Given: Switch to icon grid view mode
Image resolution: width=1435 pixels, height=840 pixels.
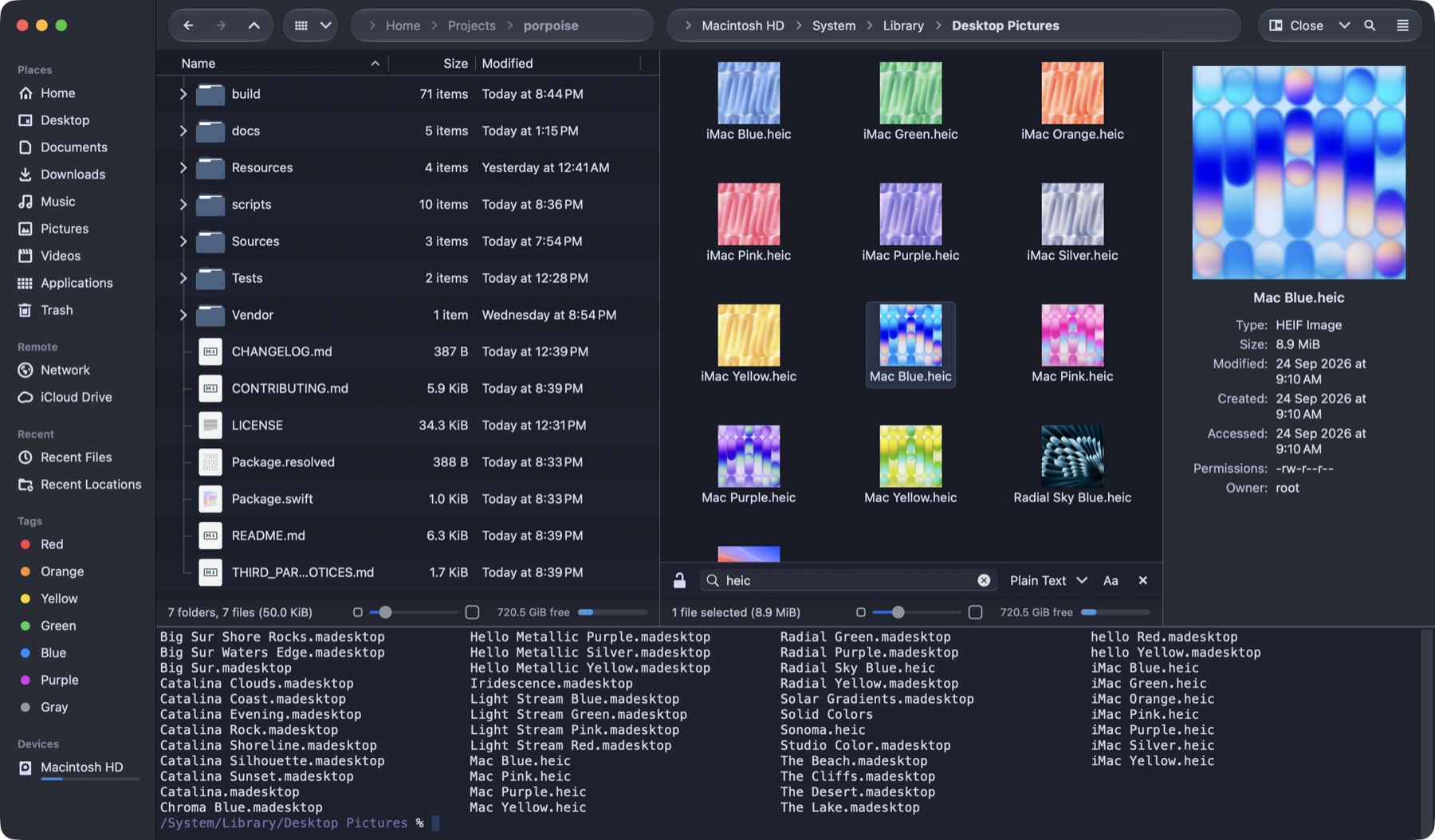Looking at the screenshot, I should 301,26.
